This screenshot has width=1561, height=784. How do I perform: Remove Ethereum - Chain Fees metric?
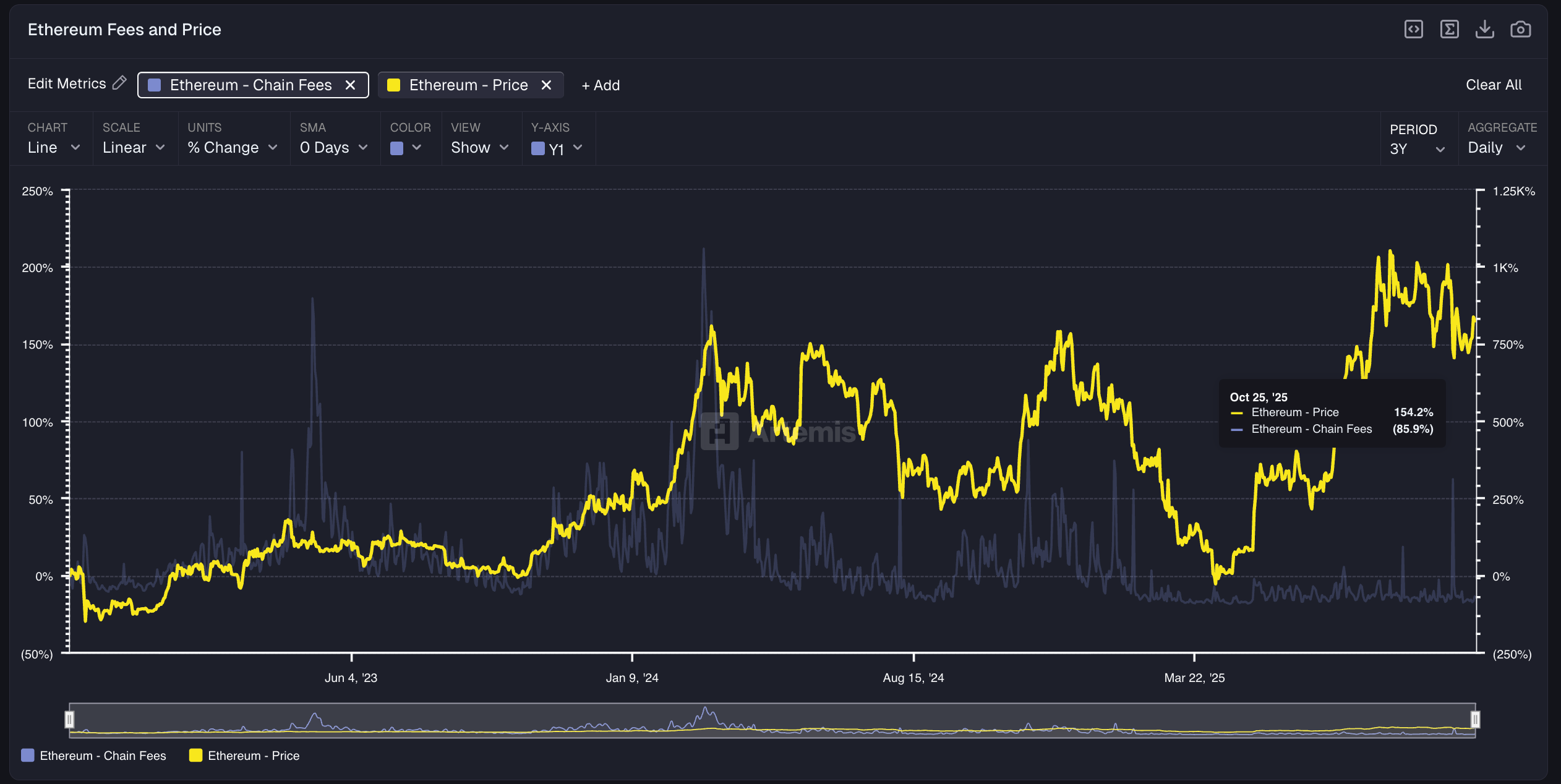click(x=350, y=85)
